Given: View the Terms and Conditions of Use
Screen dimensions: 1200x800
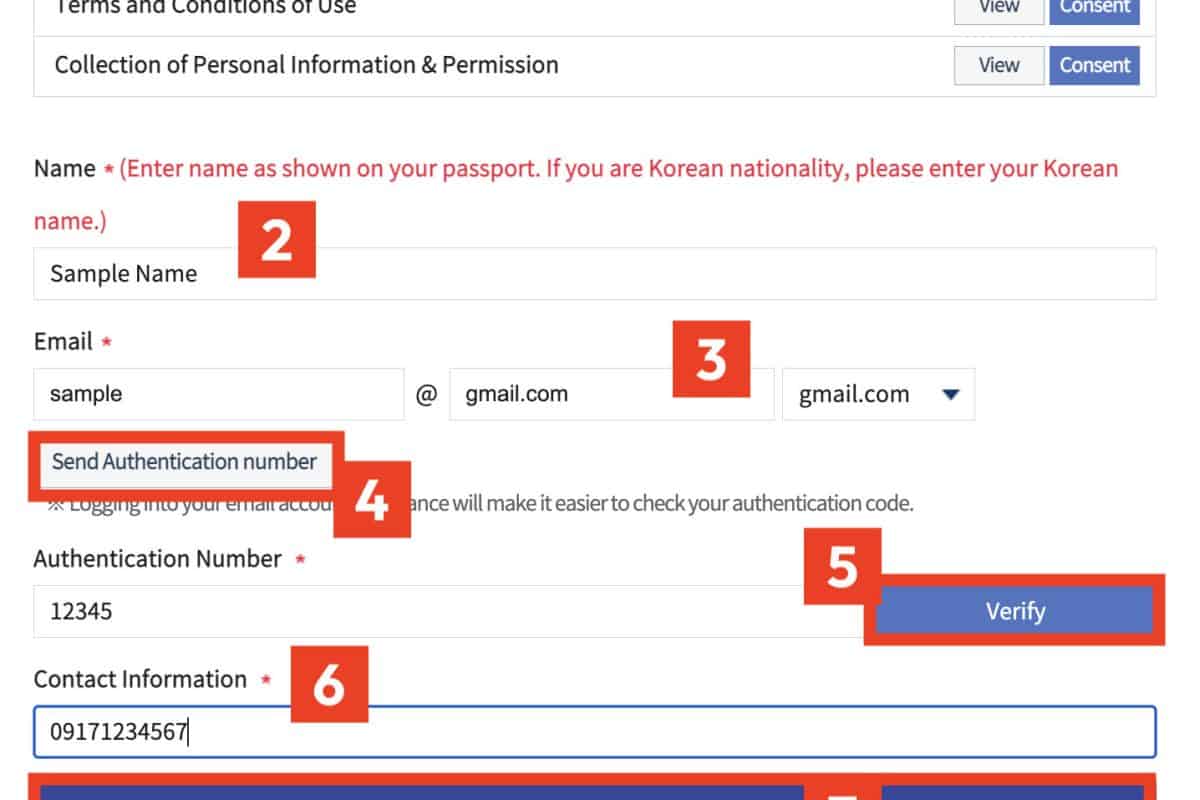Looking at the screenshot, I should (998, 8).
